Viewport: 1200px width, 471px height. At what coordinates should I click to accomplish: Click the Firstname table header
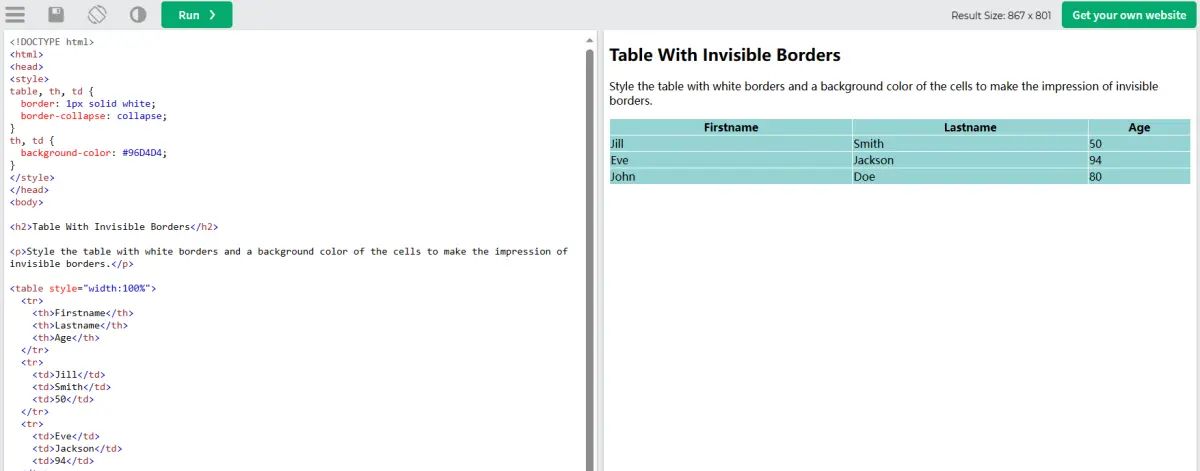point(731,127)
